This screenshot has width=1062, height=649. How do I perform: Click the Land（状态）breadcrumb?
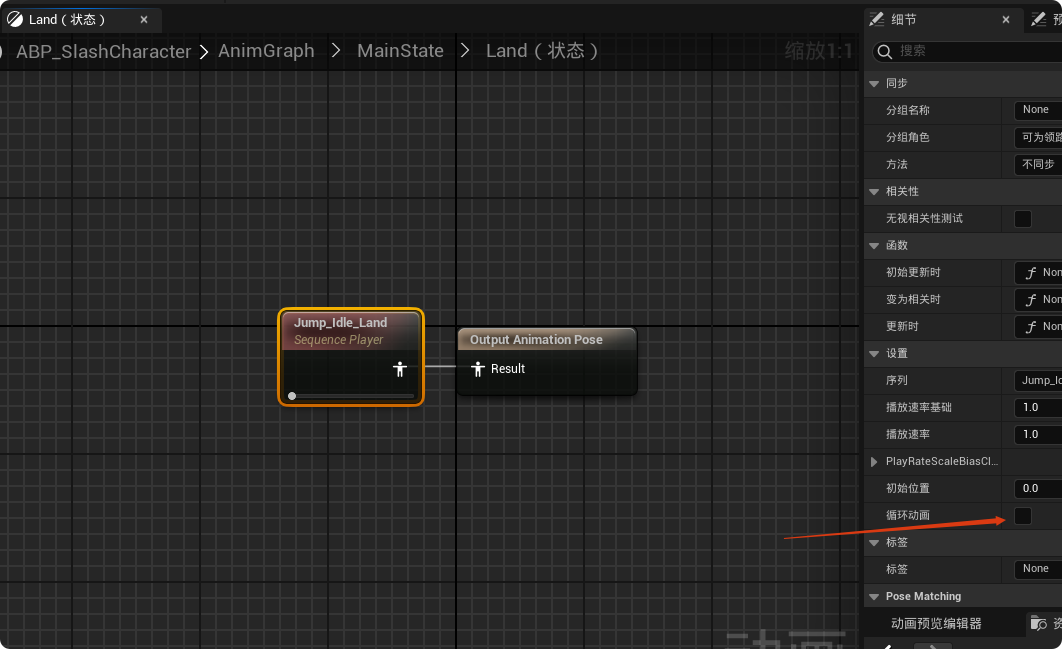(x=542, y=51)
